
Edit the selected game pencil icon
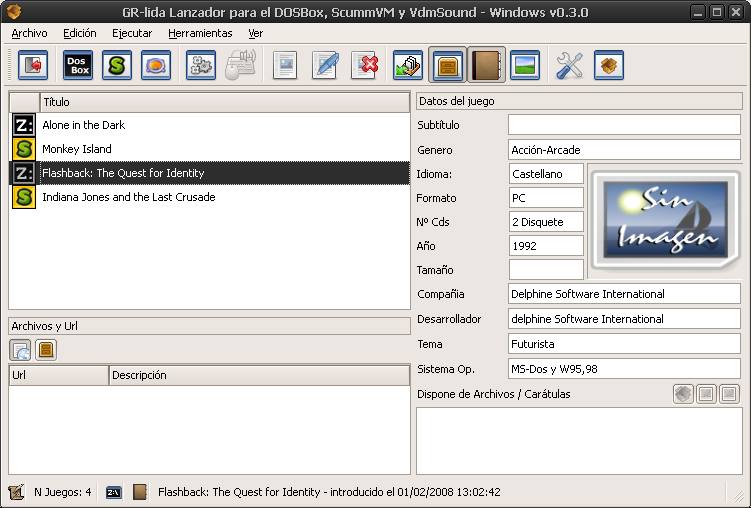[x=325, y=66]
